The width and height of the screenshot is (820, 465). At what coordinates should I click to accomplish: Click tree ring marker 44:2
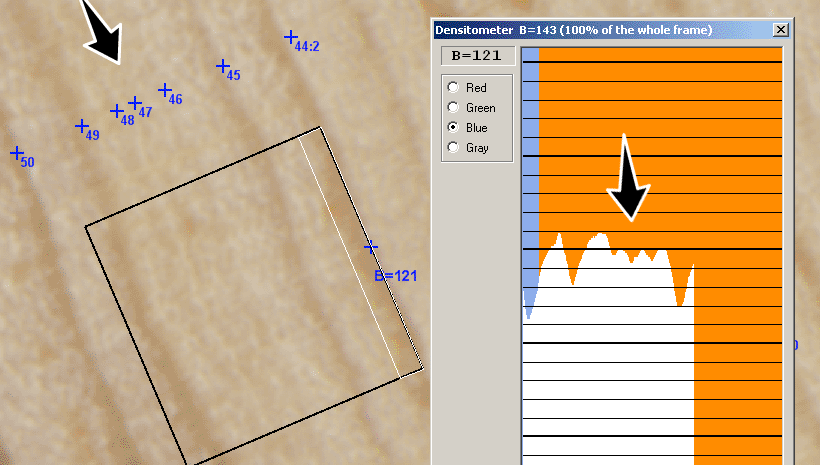291,37
